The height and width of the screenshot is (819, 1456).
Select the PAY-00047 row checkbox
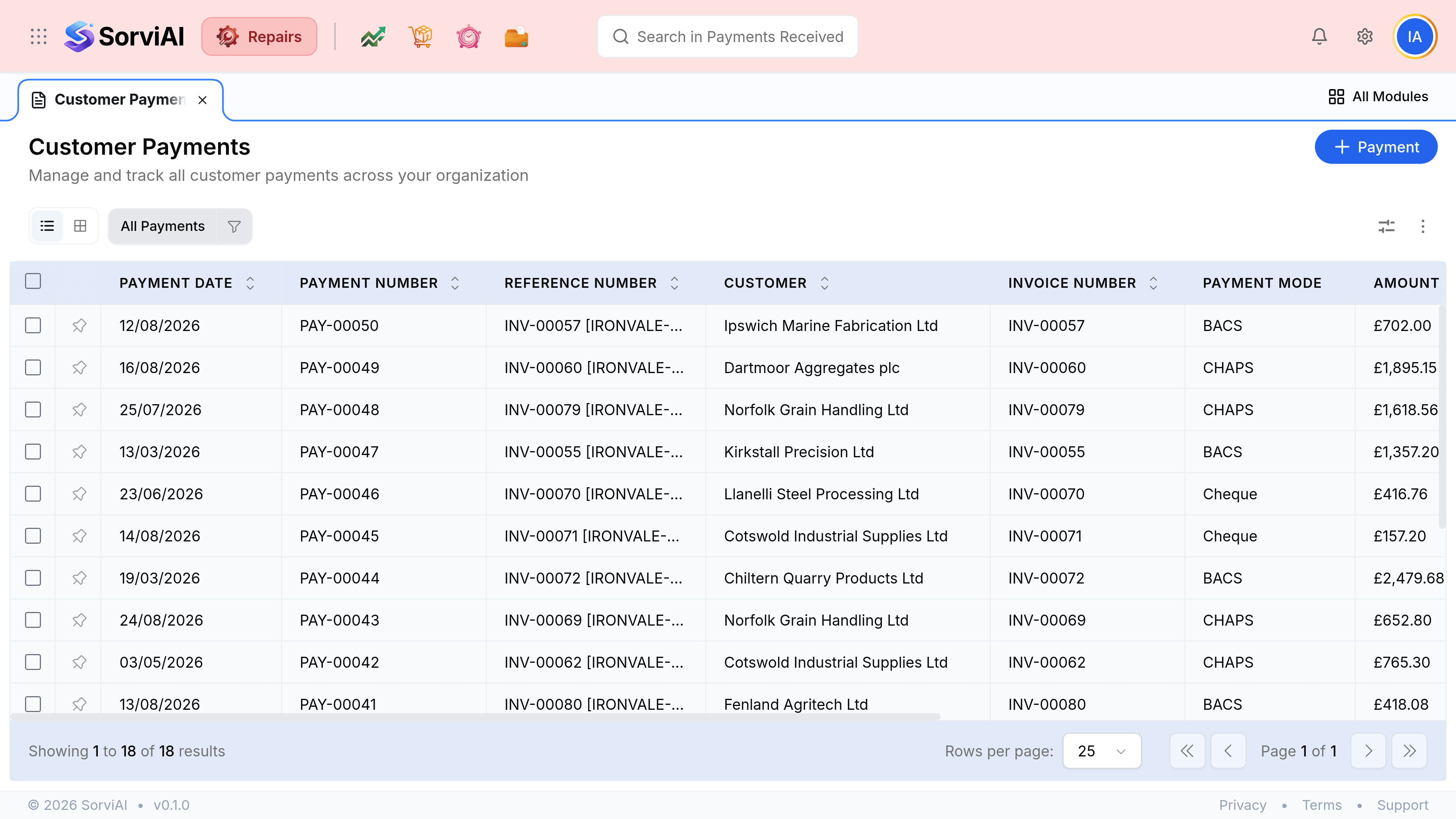tap(33, 452)
